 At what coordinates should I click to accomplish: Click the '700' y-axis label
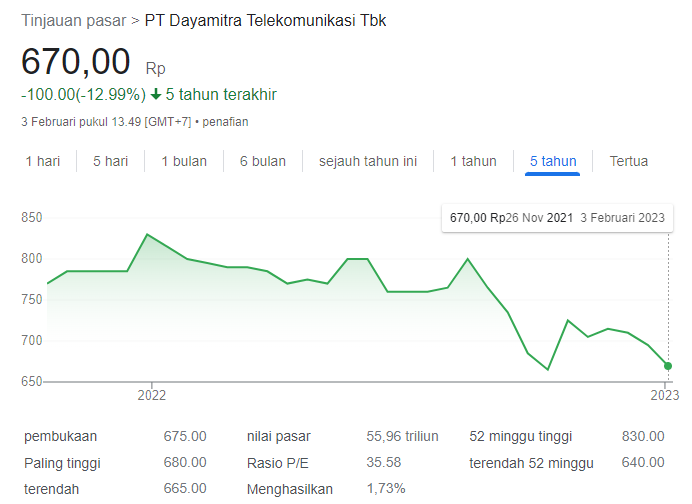coord(32,340)
